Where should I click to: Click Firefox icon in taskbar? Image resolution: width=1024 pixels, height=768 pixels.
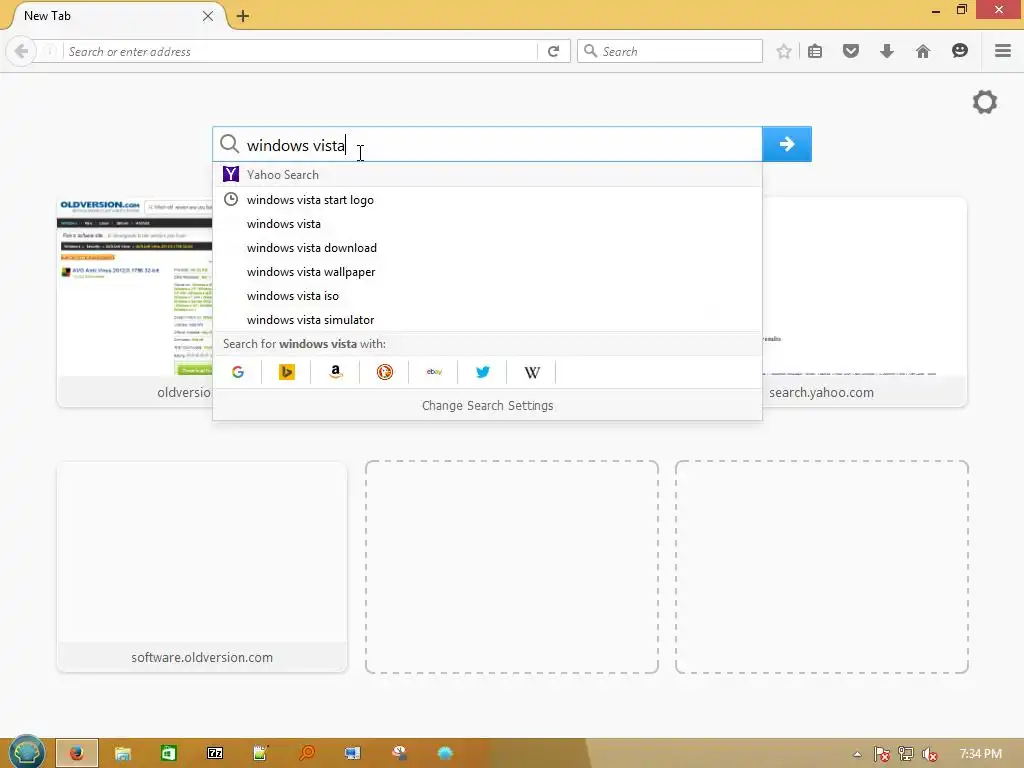click(76, 753)
